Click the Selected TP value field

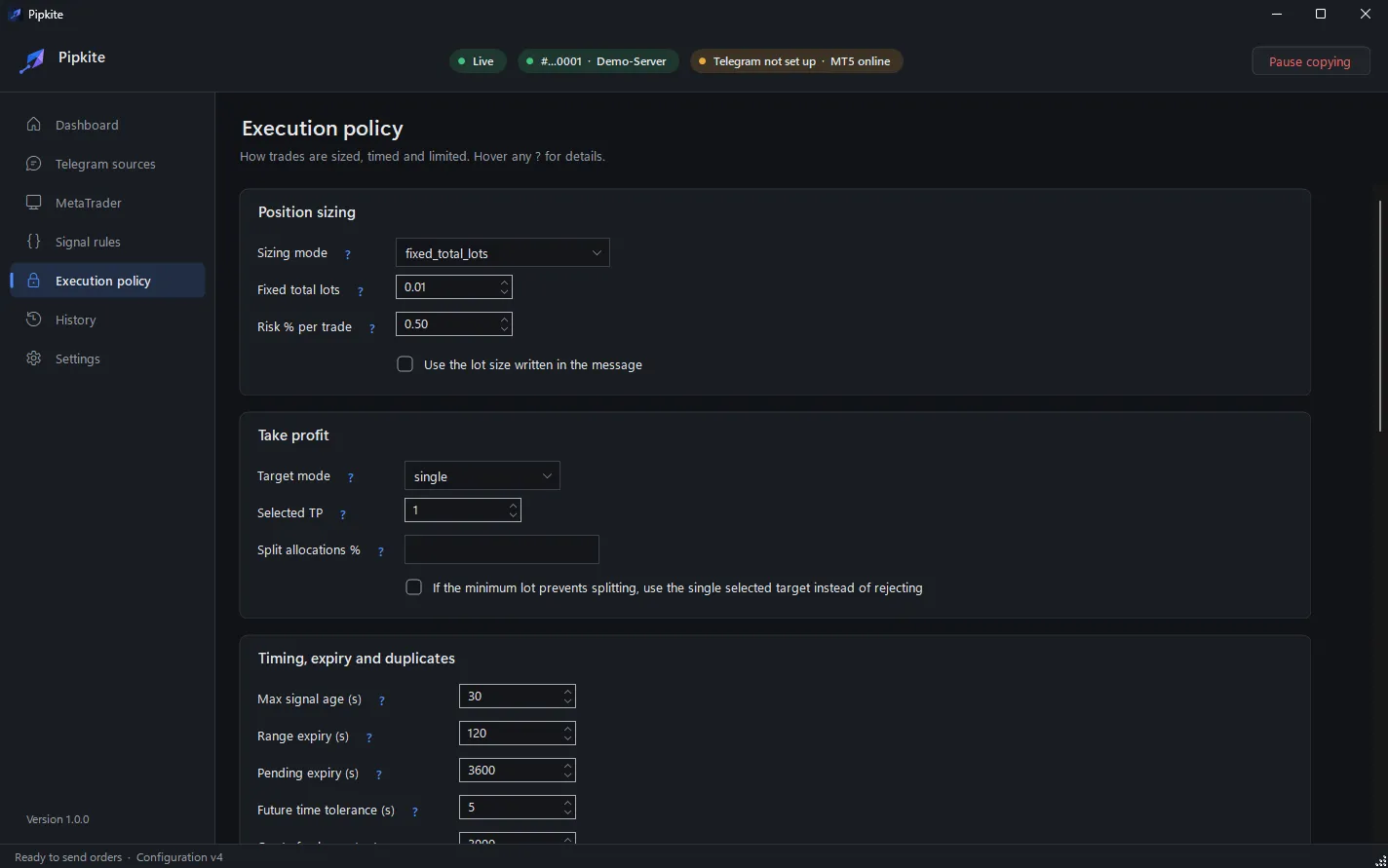(463, 510)
